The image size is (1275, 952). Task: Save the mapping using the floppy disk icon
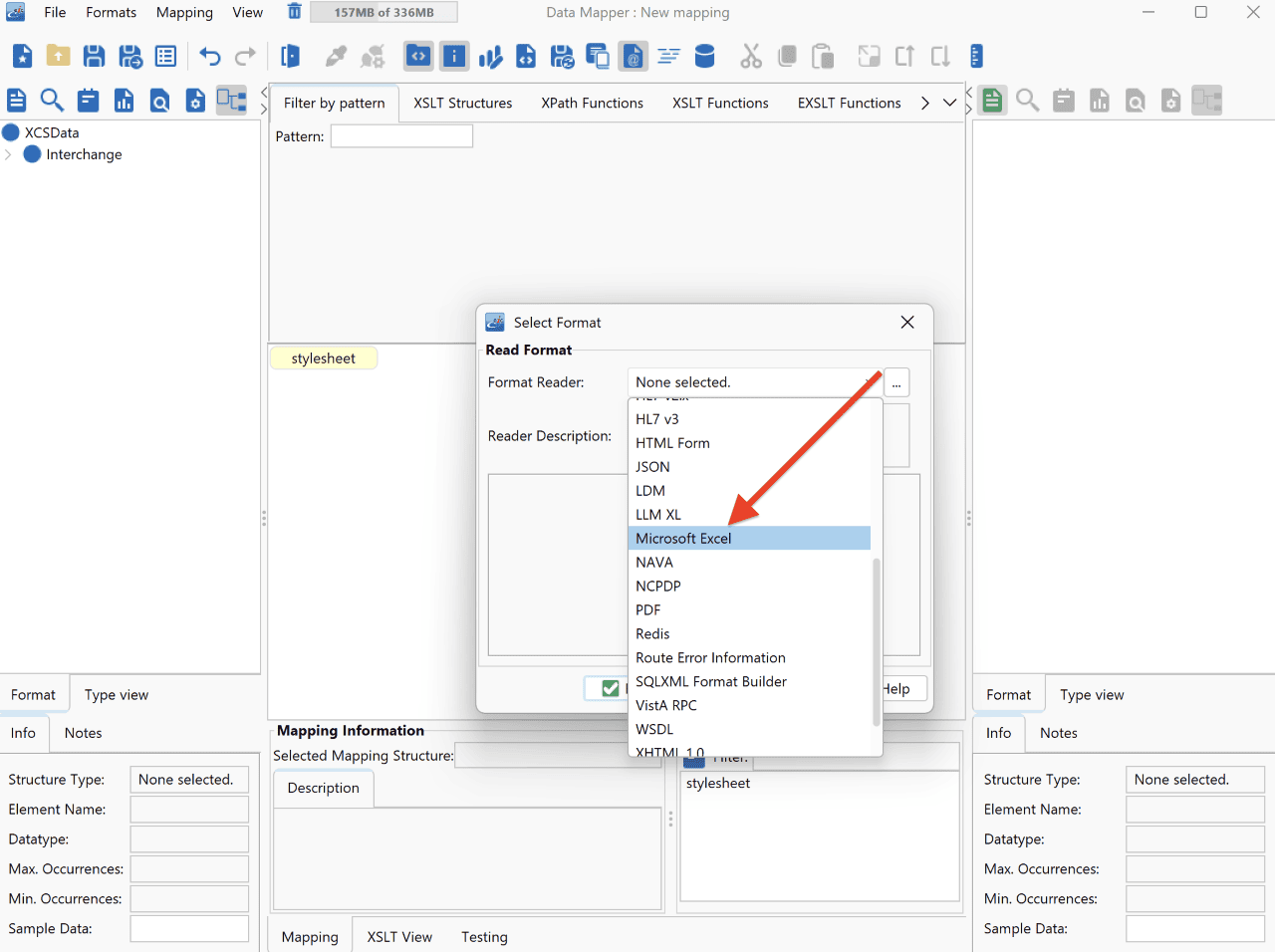94,56
